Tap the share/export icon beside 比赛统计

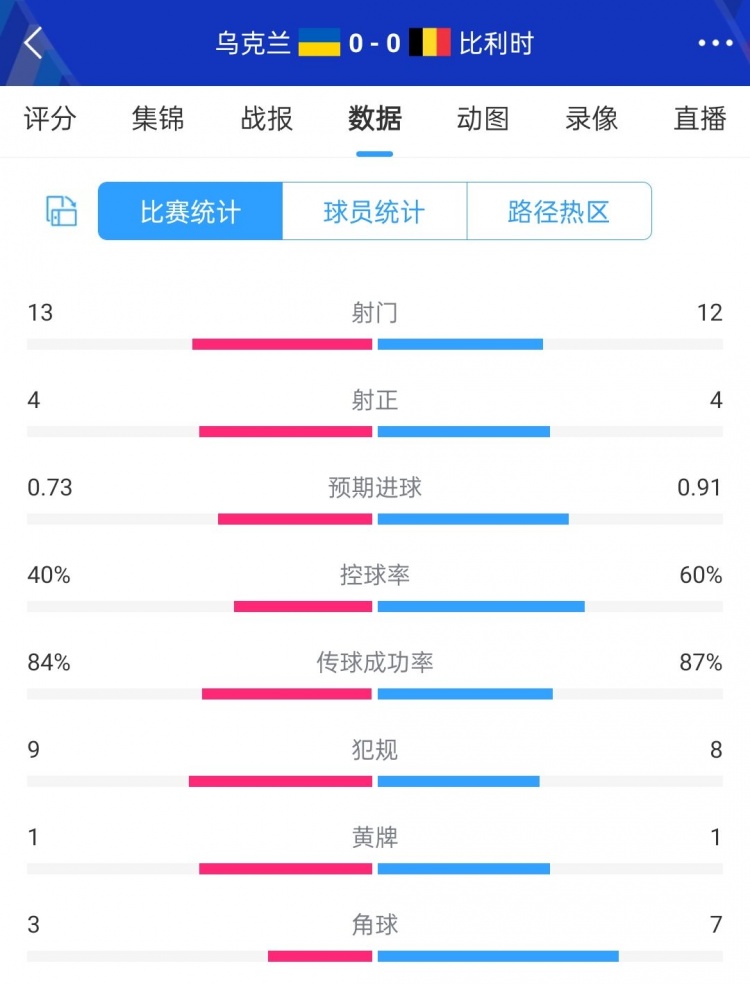coord(62,211)
